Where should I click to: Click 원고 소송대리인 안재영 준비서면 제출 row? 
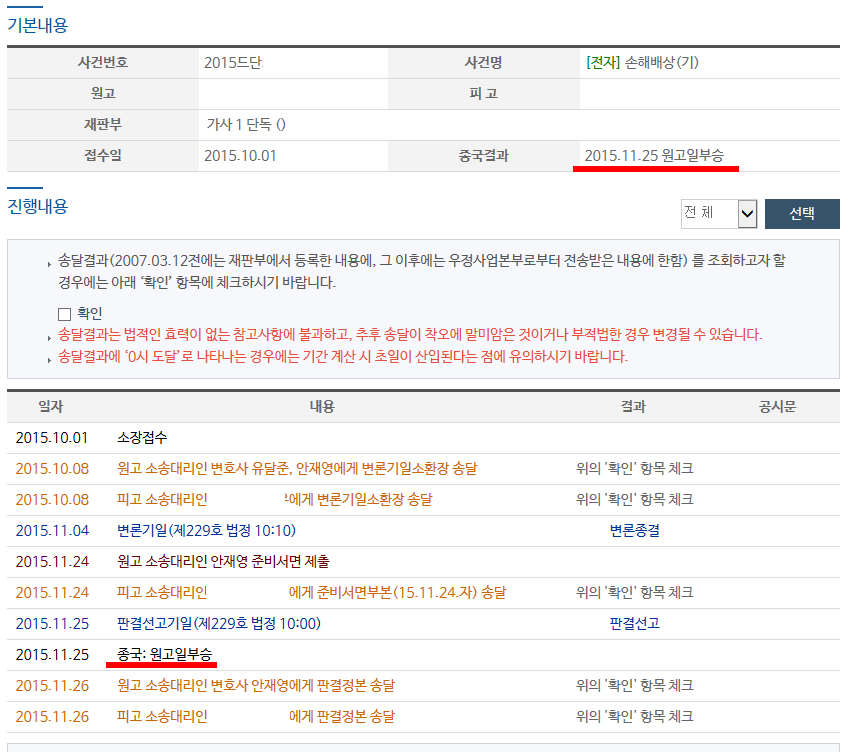click(x=223, y=562)
